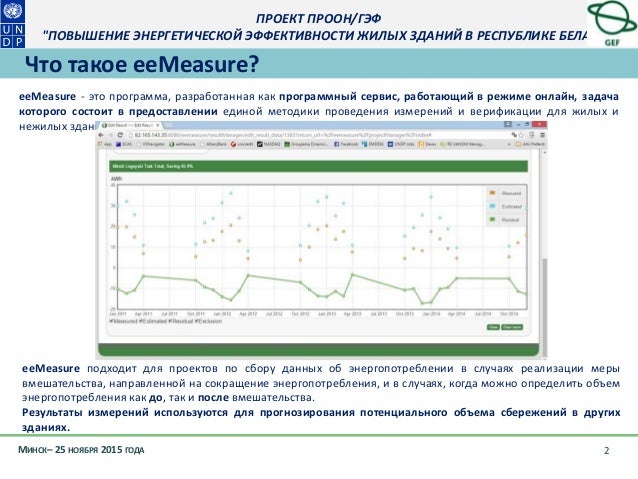Viewport: 638px width, 479px height.
Task: Open the Facebook bookmark
Action: (346, 144)
